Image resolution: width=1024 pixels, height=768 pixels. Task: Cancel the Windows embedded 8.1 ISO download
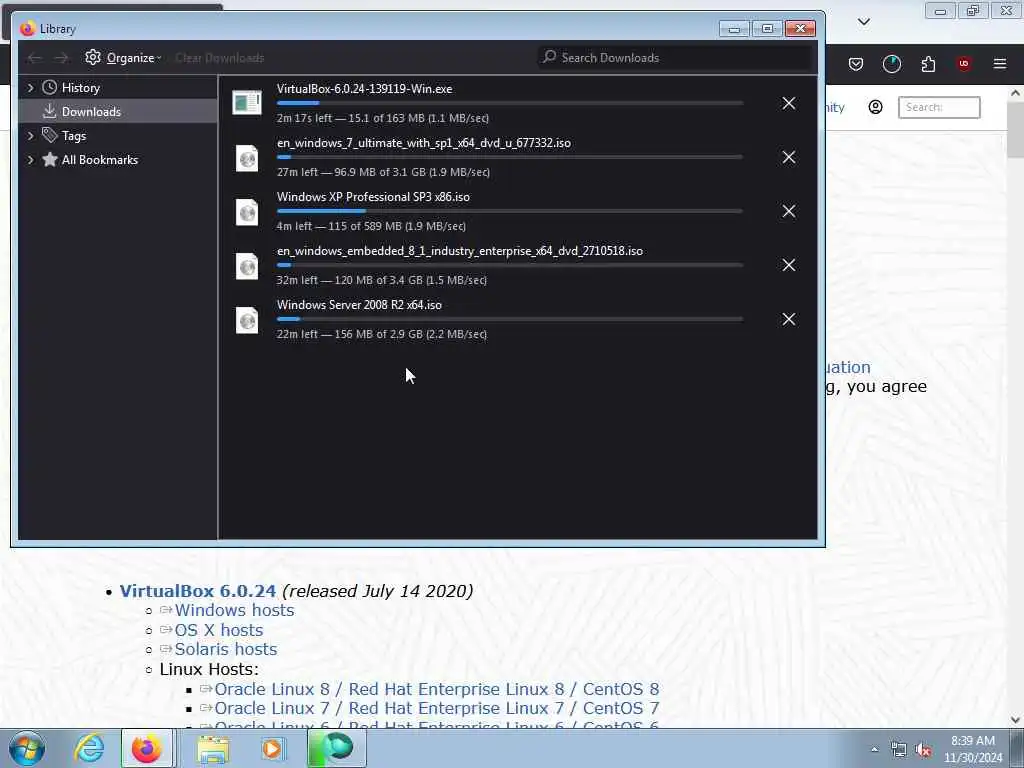(x=788, y=265)
